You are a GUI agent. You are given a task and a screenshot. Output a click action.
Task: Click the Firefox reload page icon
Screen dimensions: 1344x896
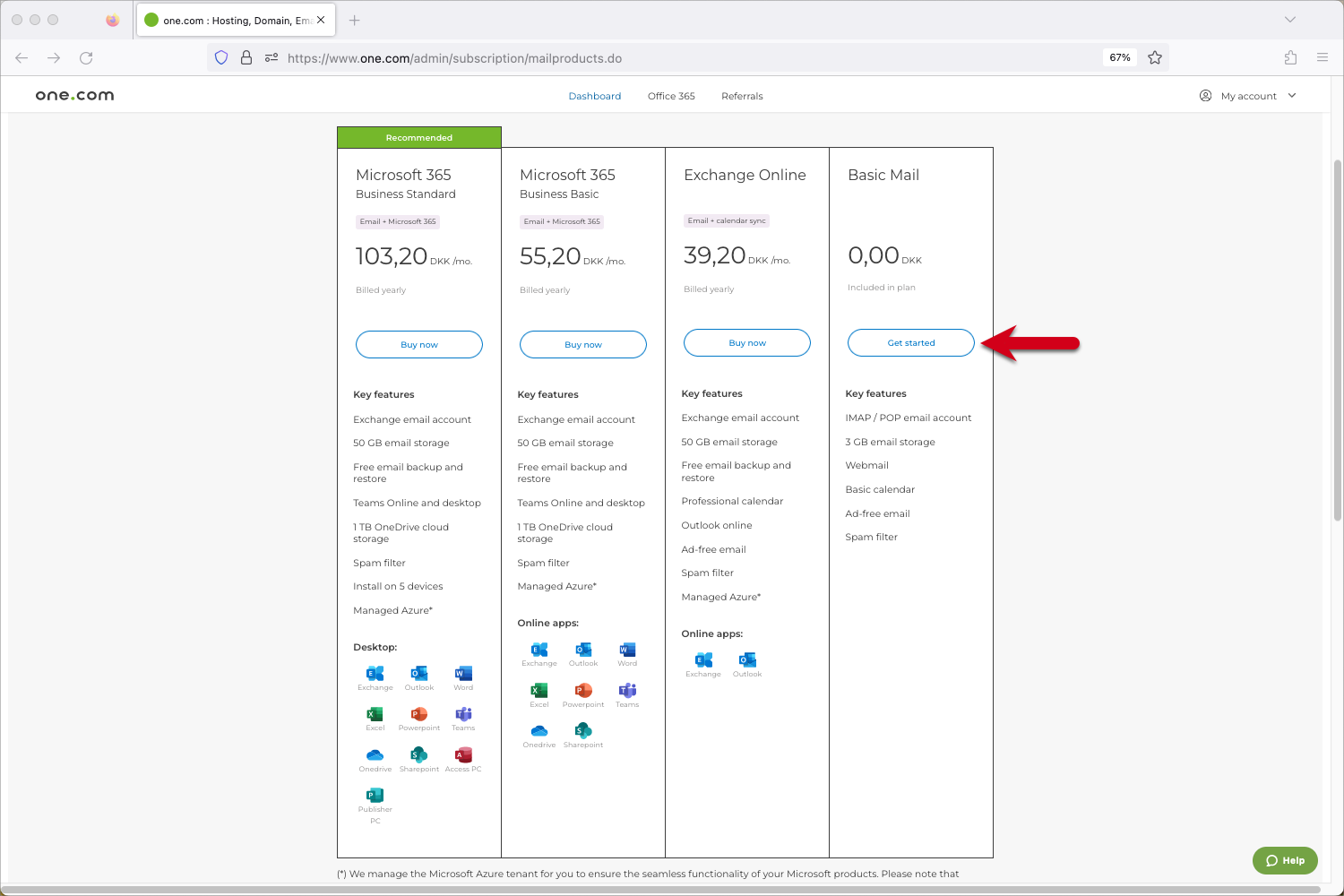point(86,58)
